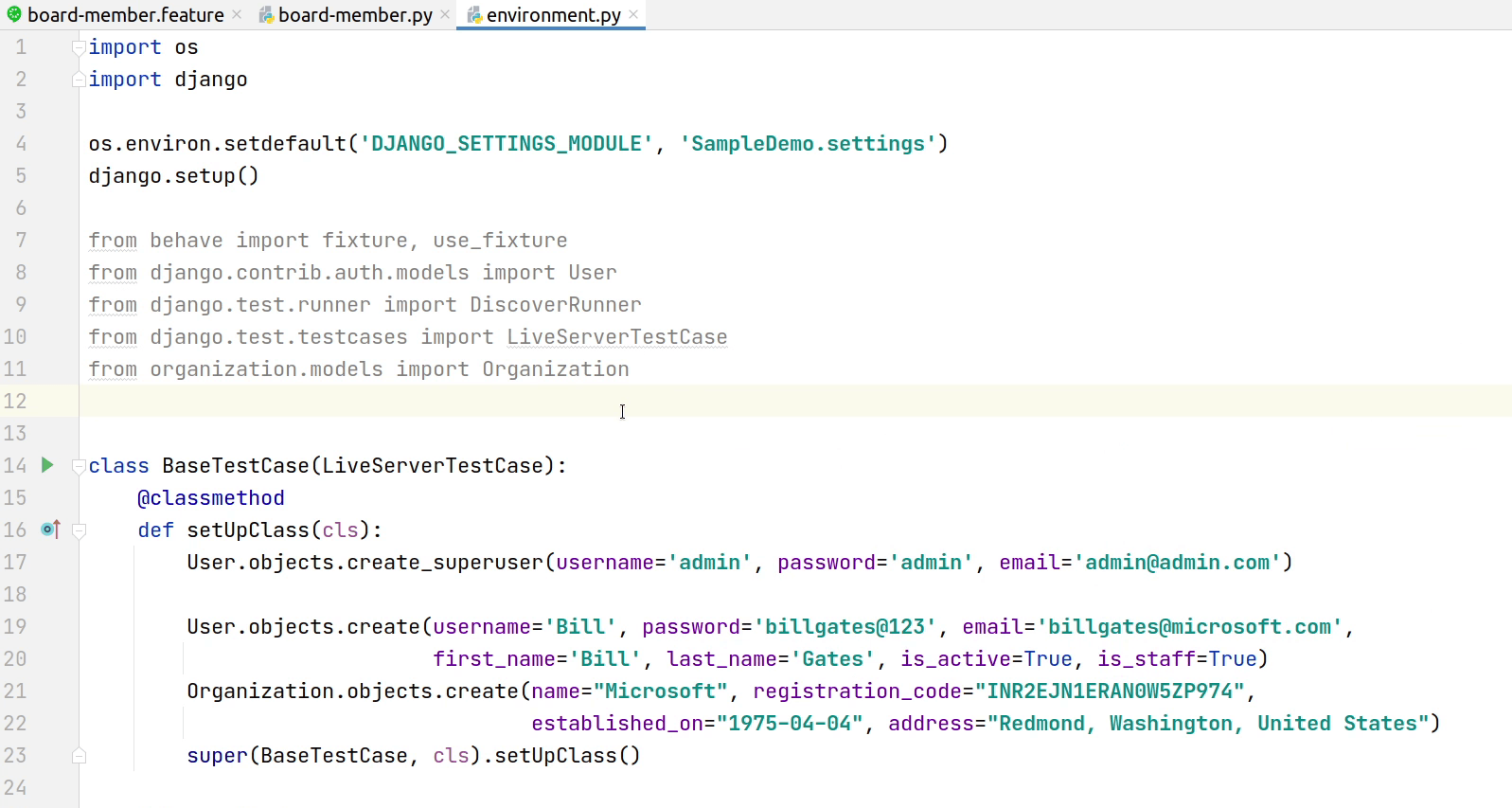1512x808 pixels.
Task: Click the Cucumber icon on board-member.feature tab
Action: pos(14,14)
